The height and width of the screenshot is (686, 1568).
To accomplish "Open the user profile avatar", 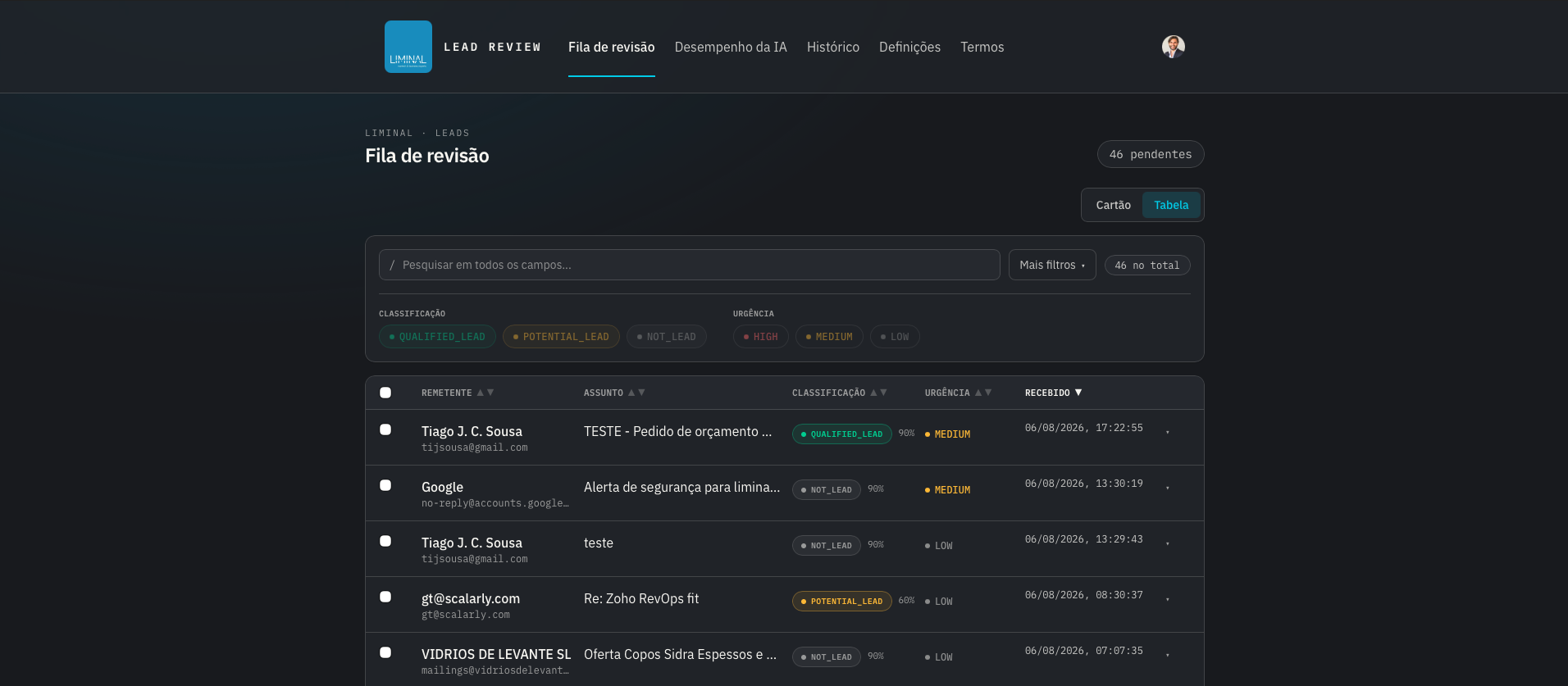I will (x=1174, y=47).
